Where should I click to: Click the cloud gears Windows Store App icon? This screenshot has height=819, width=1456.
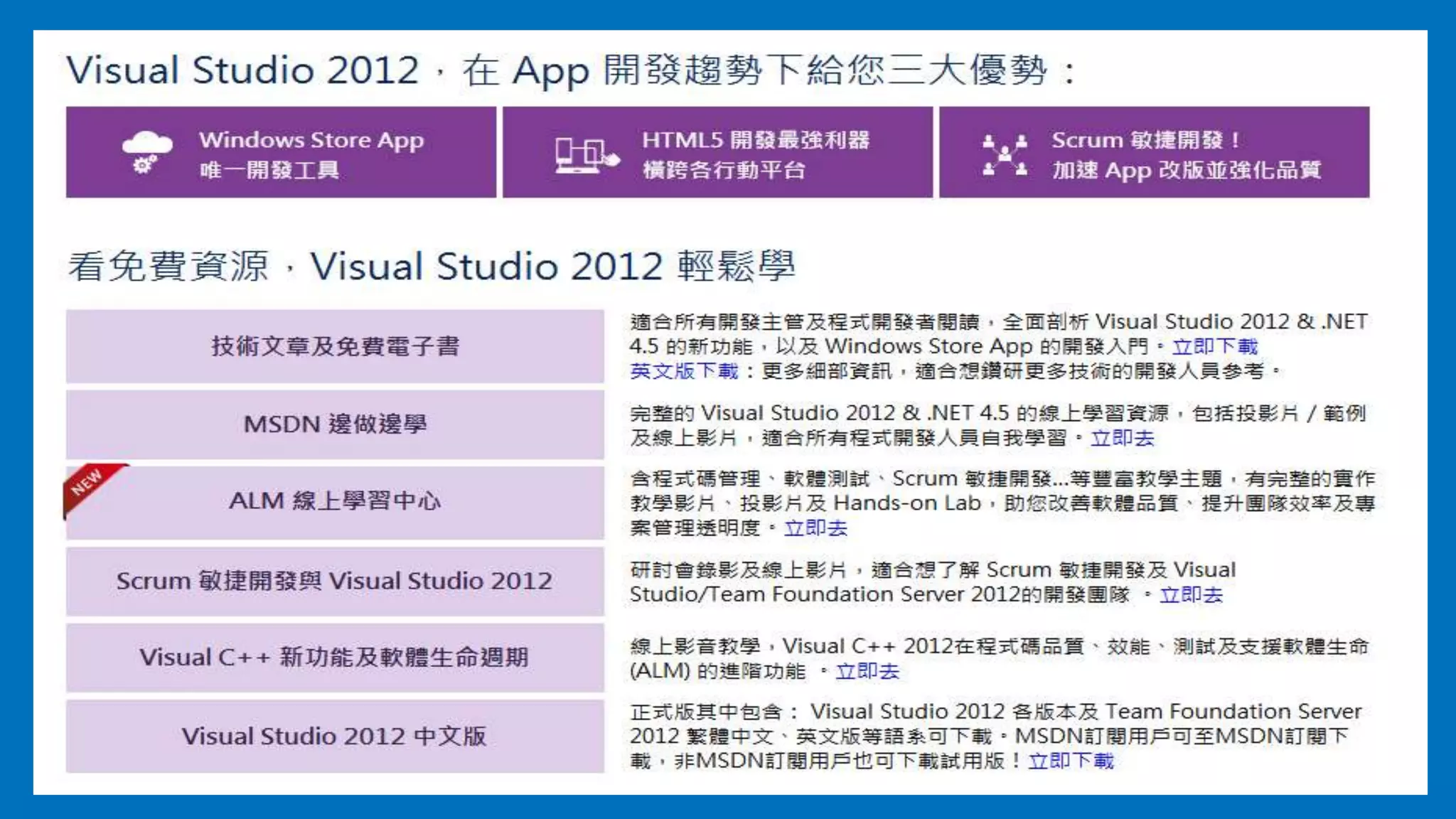click(147, 152)
